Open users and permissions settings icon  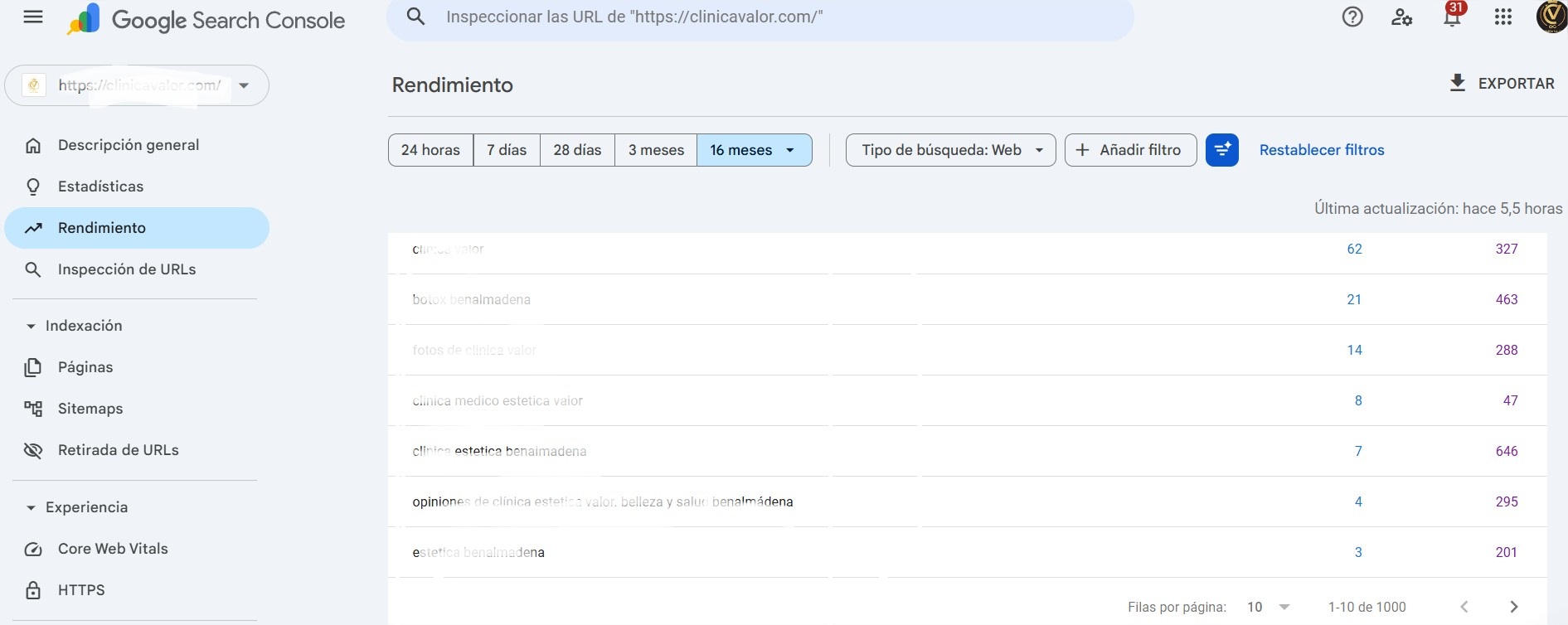pyautogui.click(x=1402, y=17)
